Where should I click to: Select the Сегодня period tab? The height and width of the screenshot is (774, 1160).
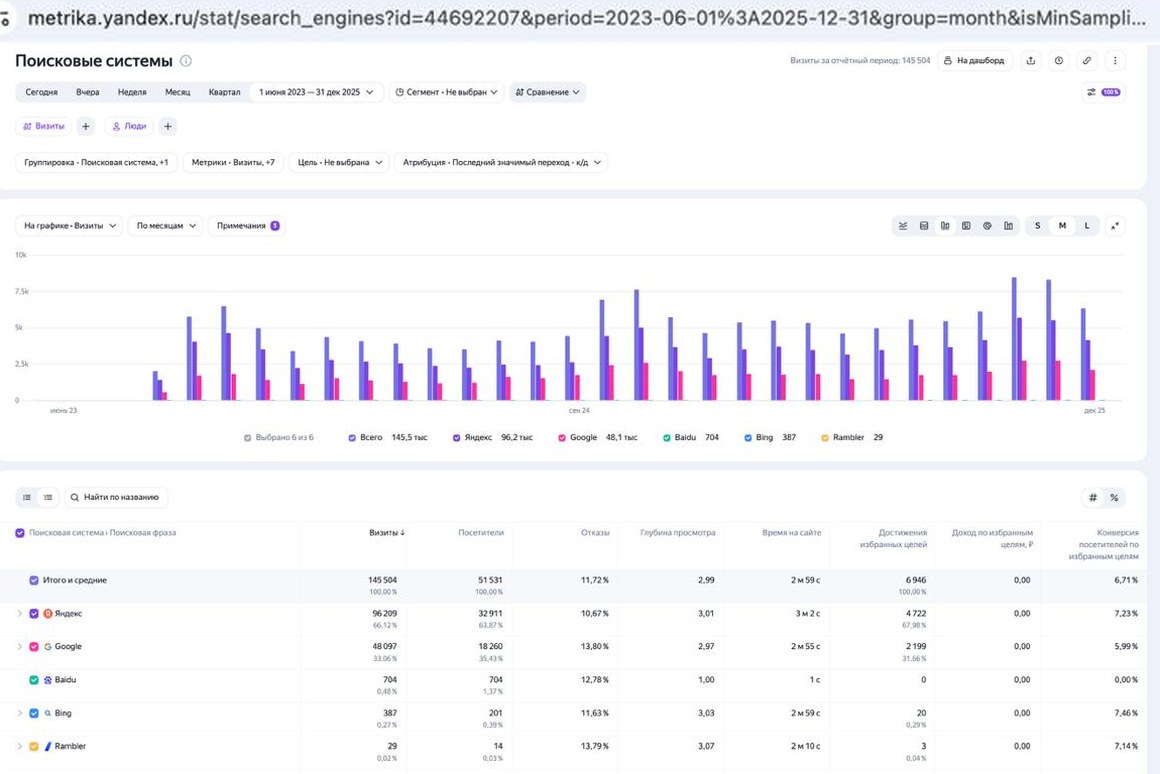(x=41, y=92)
